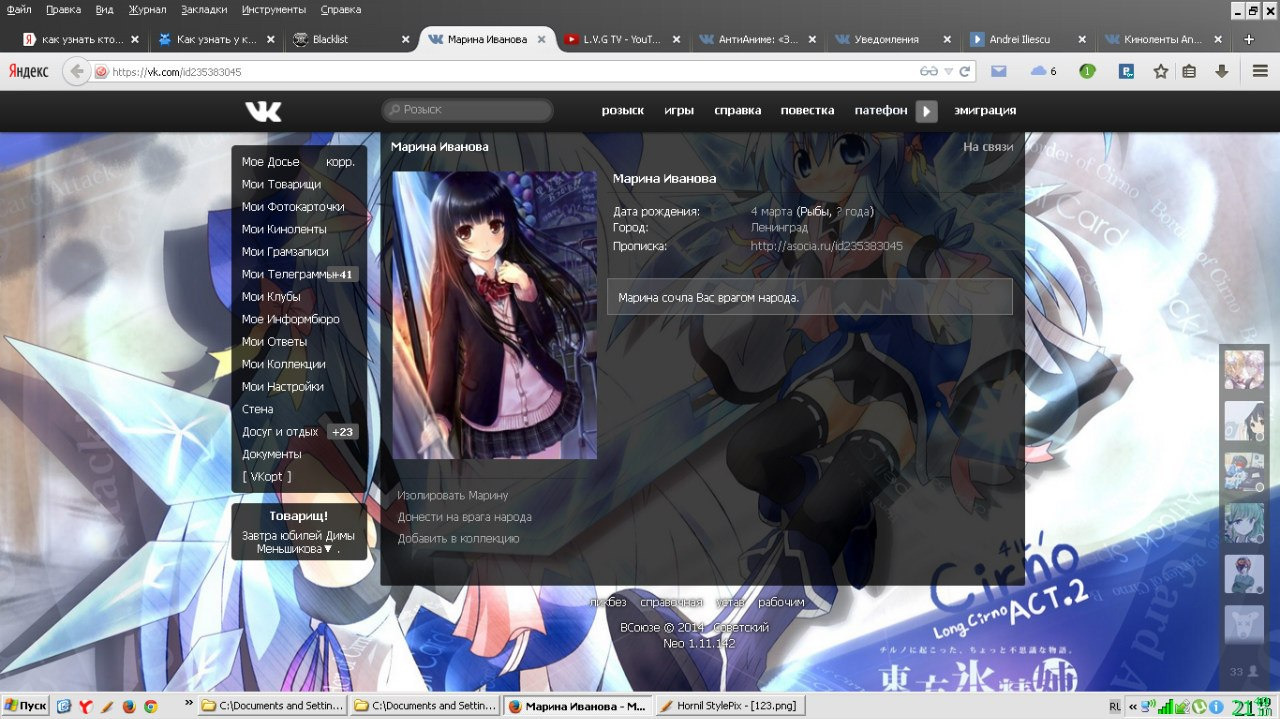Image resolution: width=1280 pixels, height=719 pixels.
Task: Open Мое Досье in sidebar
Action: (x=270, y=162)
